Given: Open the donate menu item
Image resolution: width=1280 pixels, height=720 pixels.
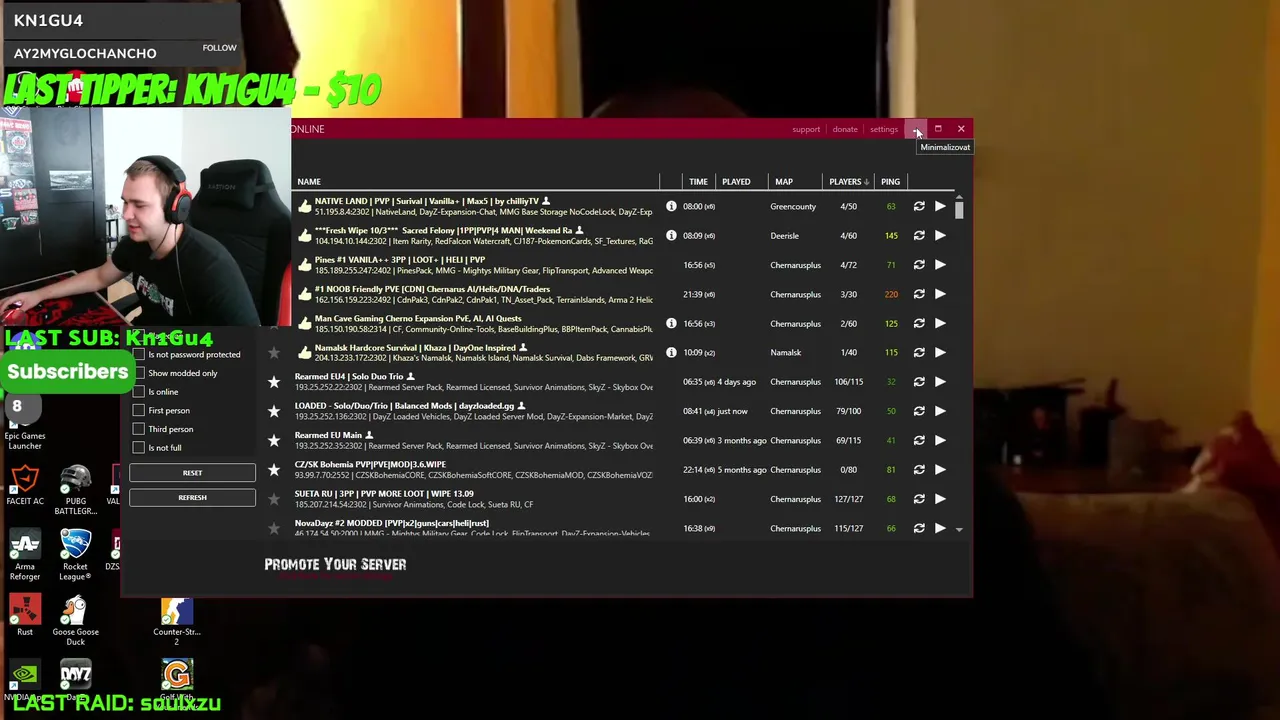Looking at the screenshot, I should pos(845,129).
